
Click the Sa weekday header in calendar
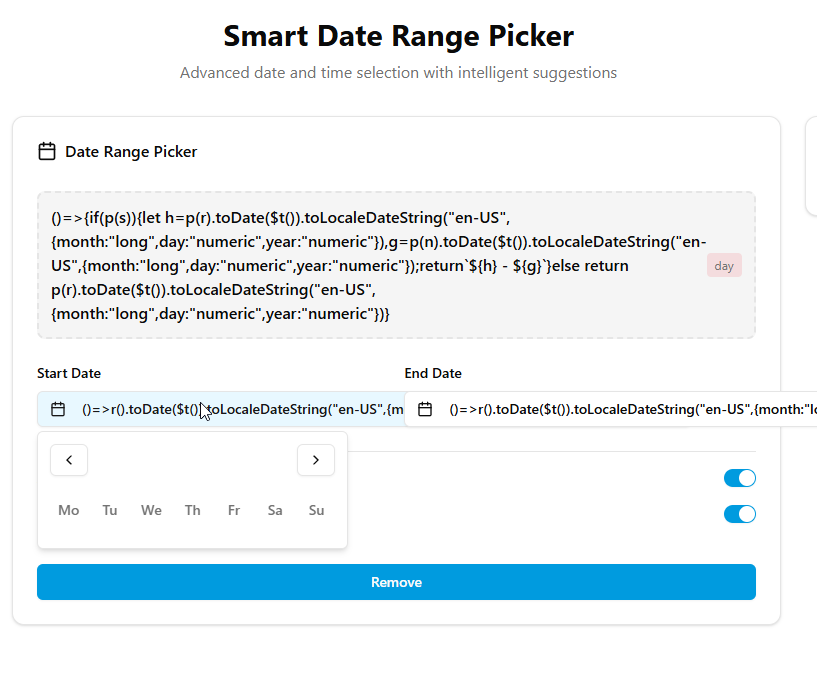coord(275,511)
